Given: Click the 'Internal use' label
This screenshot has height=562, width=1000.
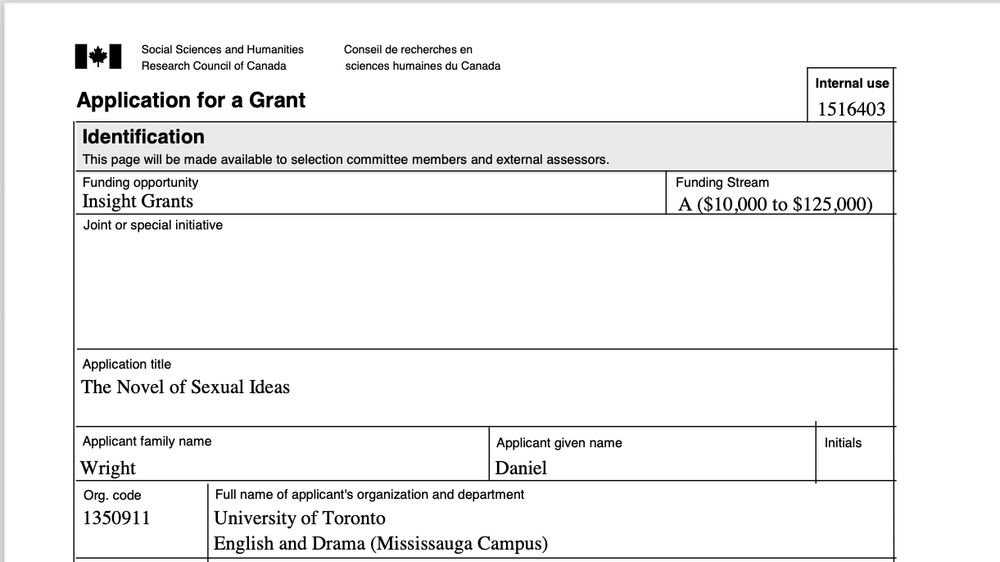Looking at the screenshot, I should [x=851, y=84].
